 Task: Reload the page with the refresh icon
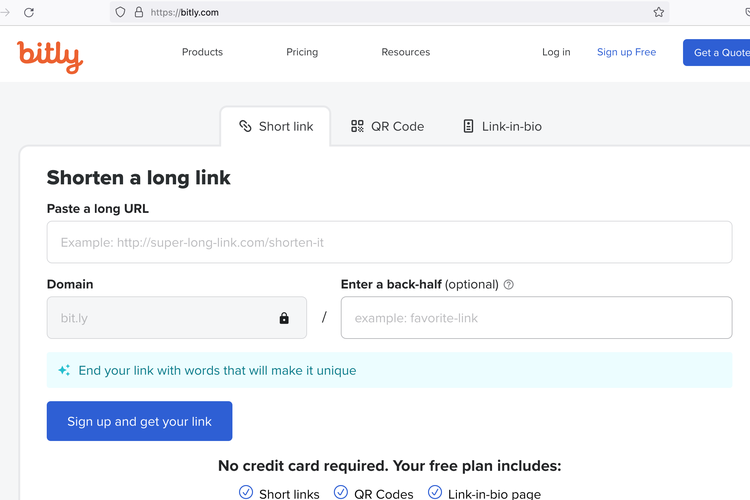29,12
